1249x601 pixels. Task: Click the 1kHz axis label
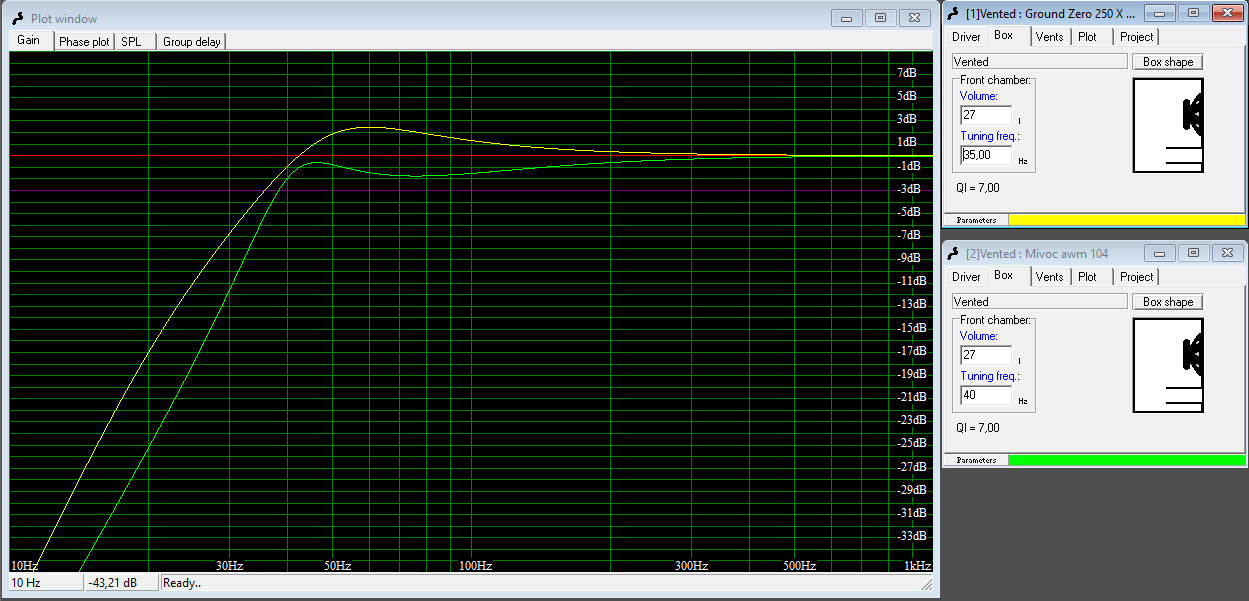[x=918, y=566]
